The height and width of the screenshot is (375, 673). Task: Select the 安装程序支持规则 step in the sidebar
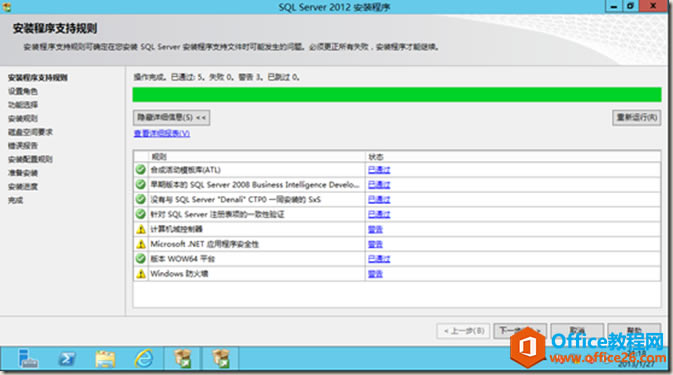pos(38,78)
